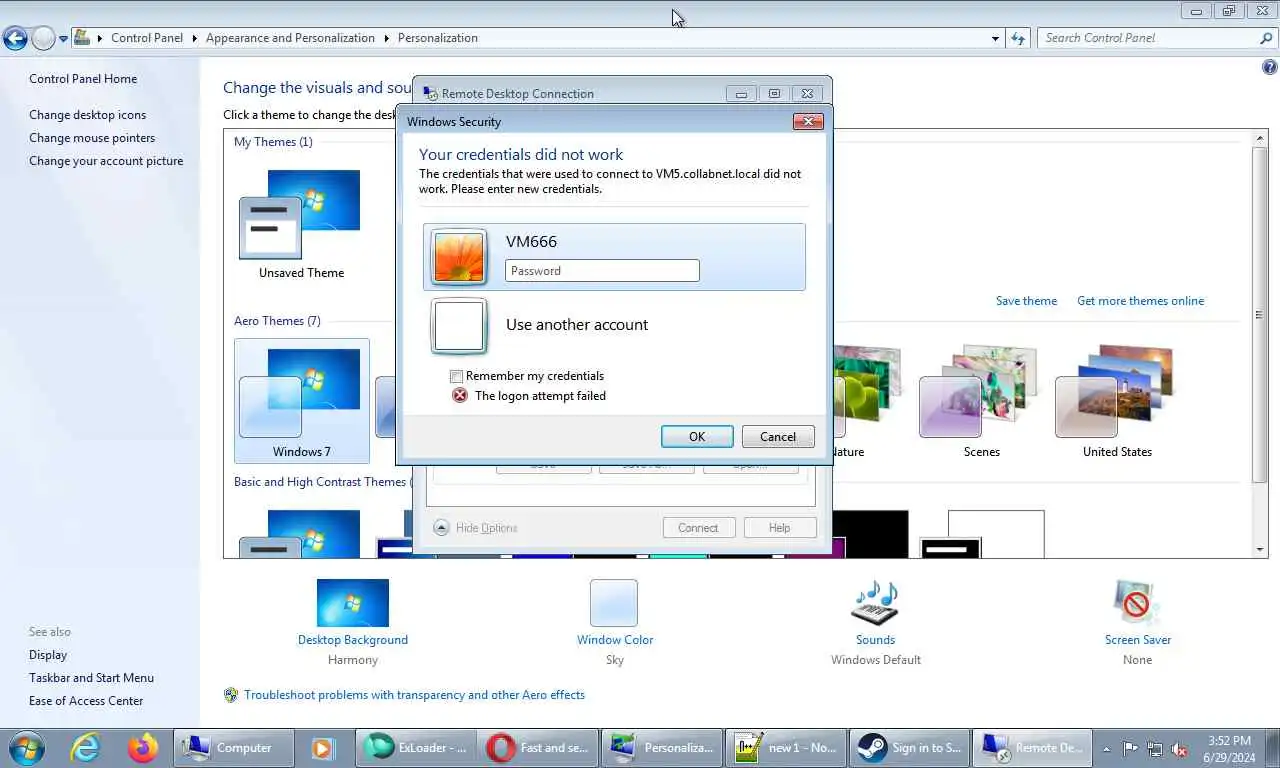Show hidden system tray icons arrow
The image size is (1280, 768).
click(1106, 748)
